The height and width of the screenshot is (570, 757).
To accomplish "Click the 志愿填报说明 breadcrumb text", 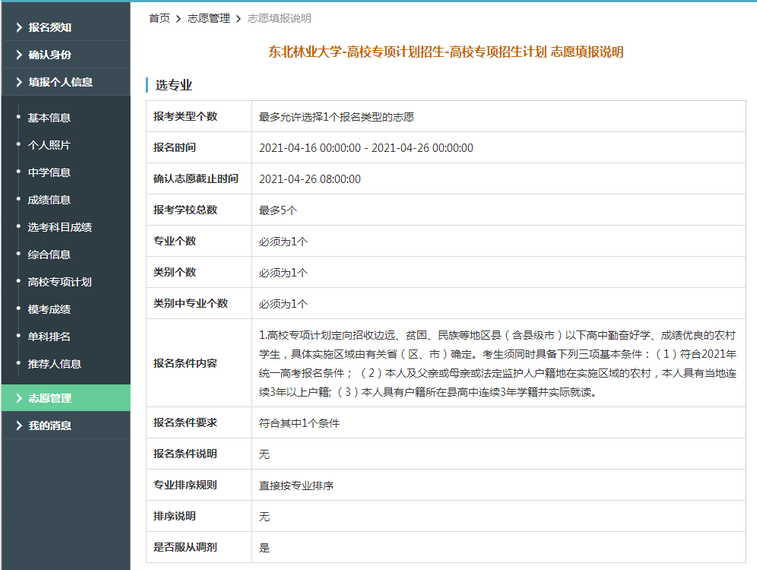I will click(x=279, y=18).
